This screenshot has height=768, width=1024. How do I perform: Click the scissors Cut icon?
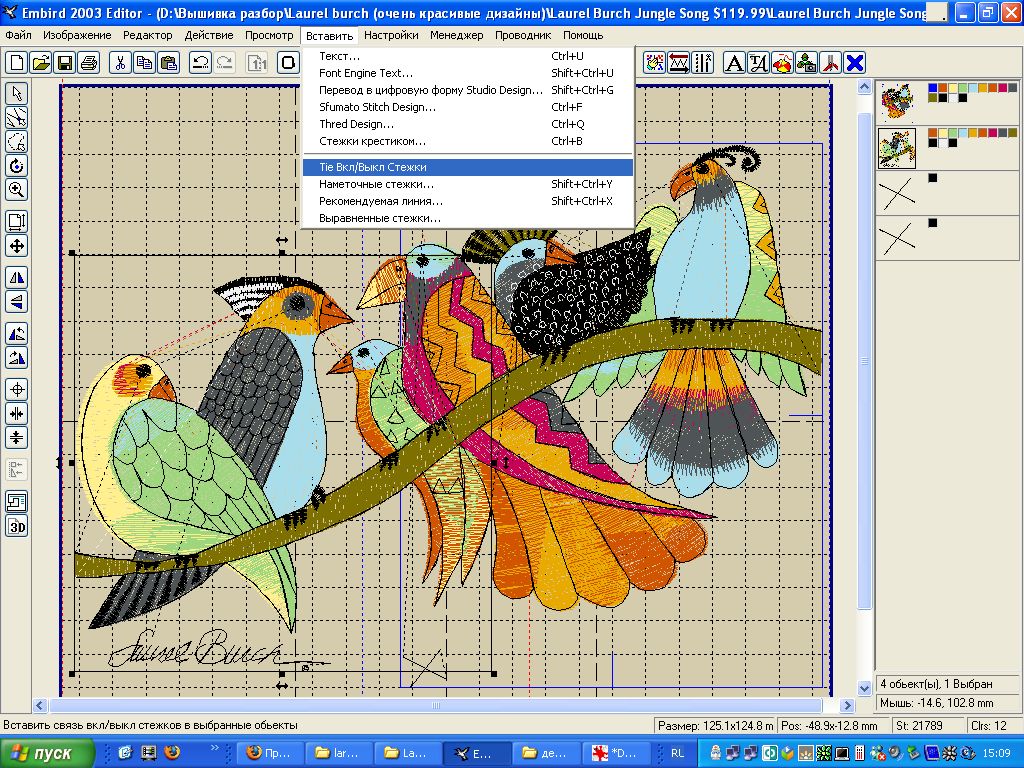(x=119, y=63)
